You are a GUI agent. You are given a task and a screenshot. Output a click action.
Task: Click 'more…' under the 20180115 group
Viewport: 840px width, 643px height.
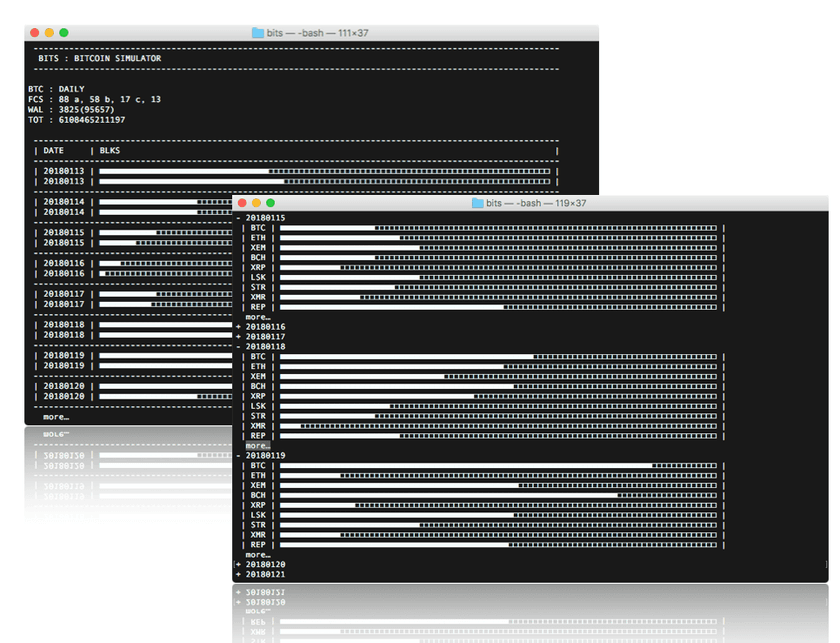tap(258, 317)
